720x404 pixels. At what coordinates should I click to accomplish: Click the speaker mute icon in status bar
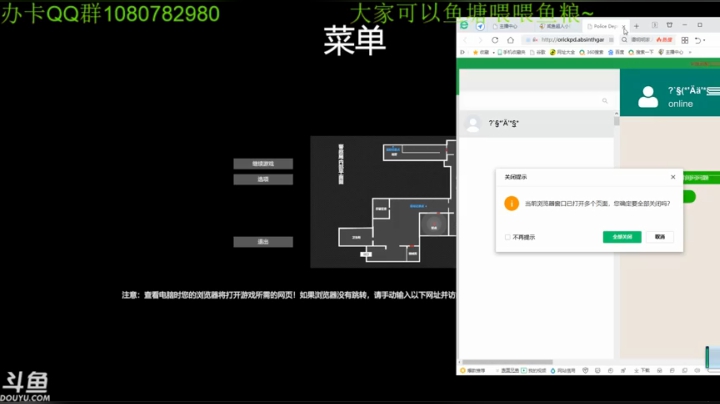[x=697, y=370]
